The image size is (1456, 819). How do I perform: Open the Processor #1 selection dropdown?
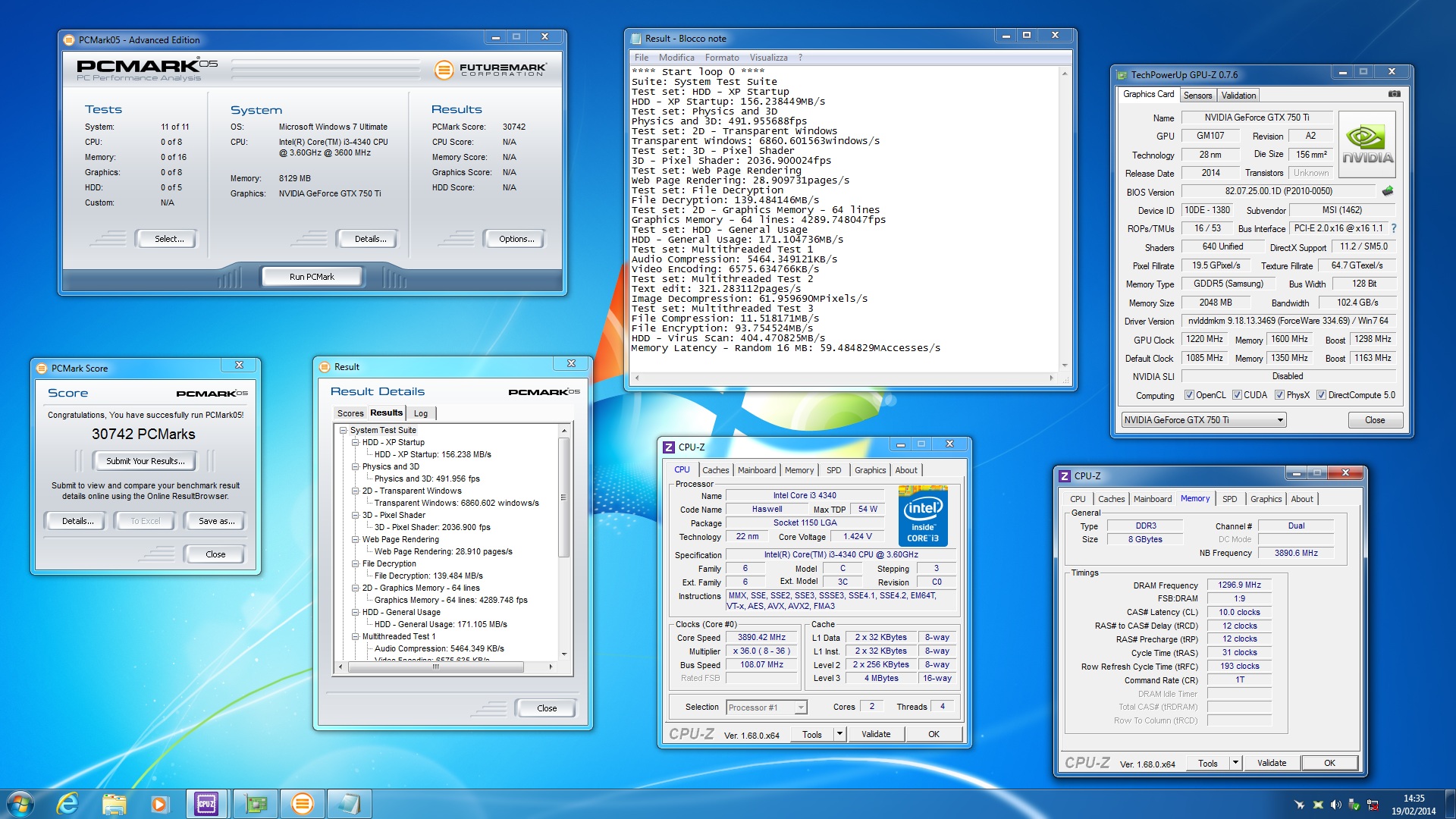(766, 708)
